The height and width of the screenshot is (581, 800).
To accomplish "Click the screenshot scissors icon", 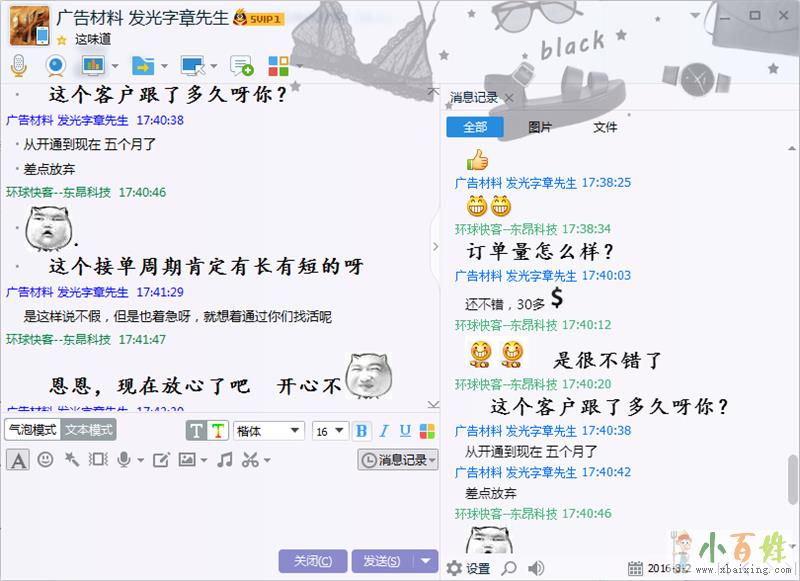I will (x=250, y=460).
